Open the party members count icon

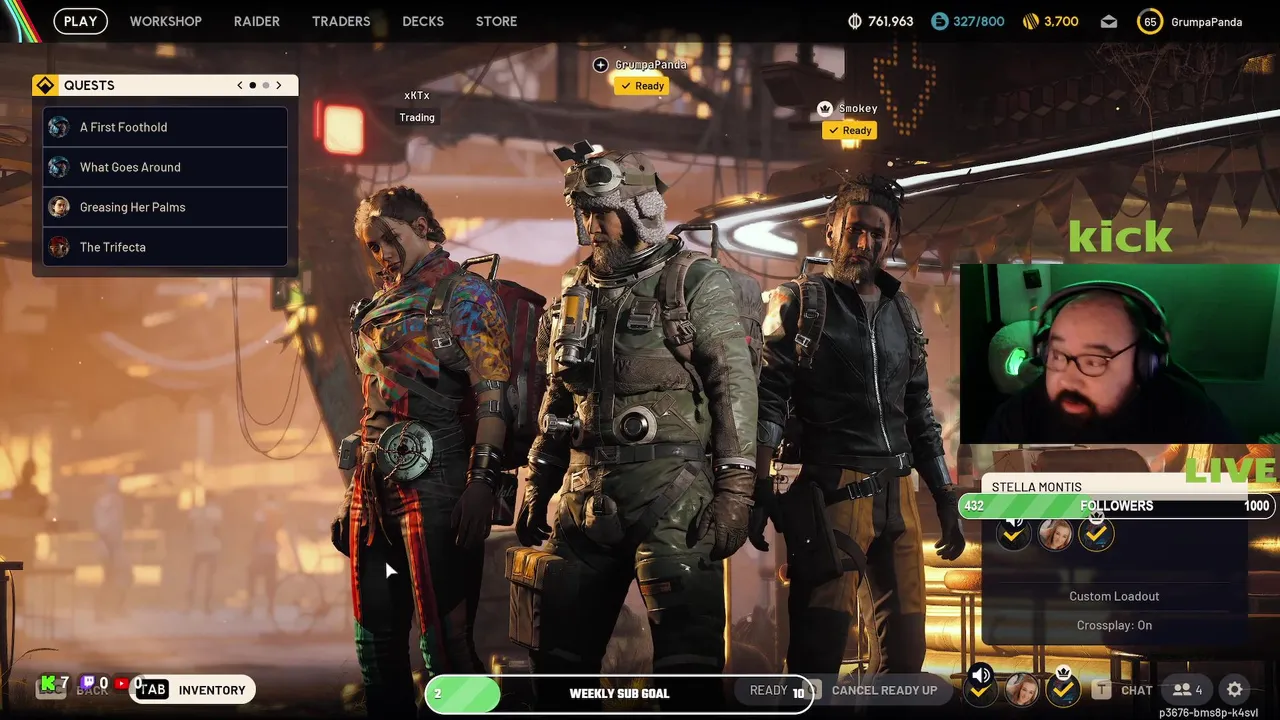tap(1188, 690)
